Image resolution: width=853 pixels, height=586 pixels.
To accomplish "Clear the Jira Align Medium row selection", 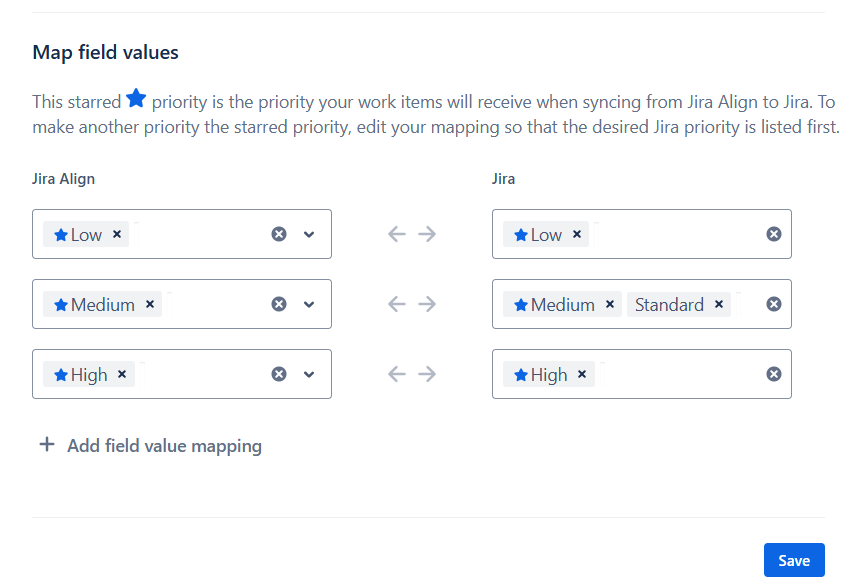I will (279, 304).
